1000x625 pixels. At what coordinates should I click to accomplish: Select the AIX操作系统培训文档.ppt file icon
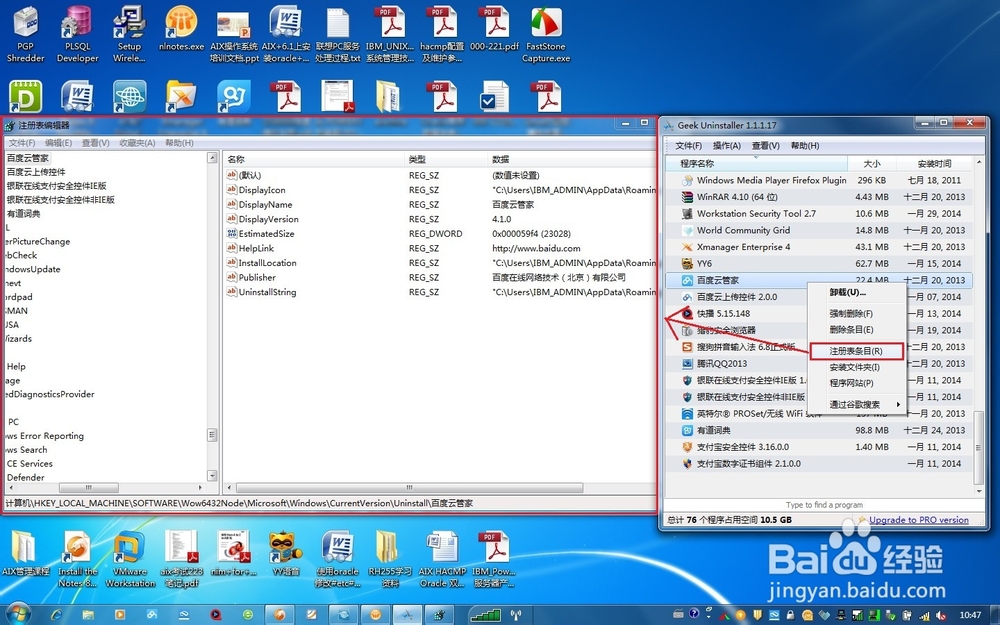[x=233, y=35]
